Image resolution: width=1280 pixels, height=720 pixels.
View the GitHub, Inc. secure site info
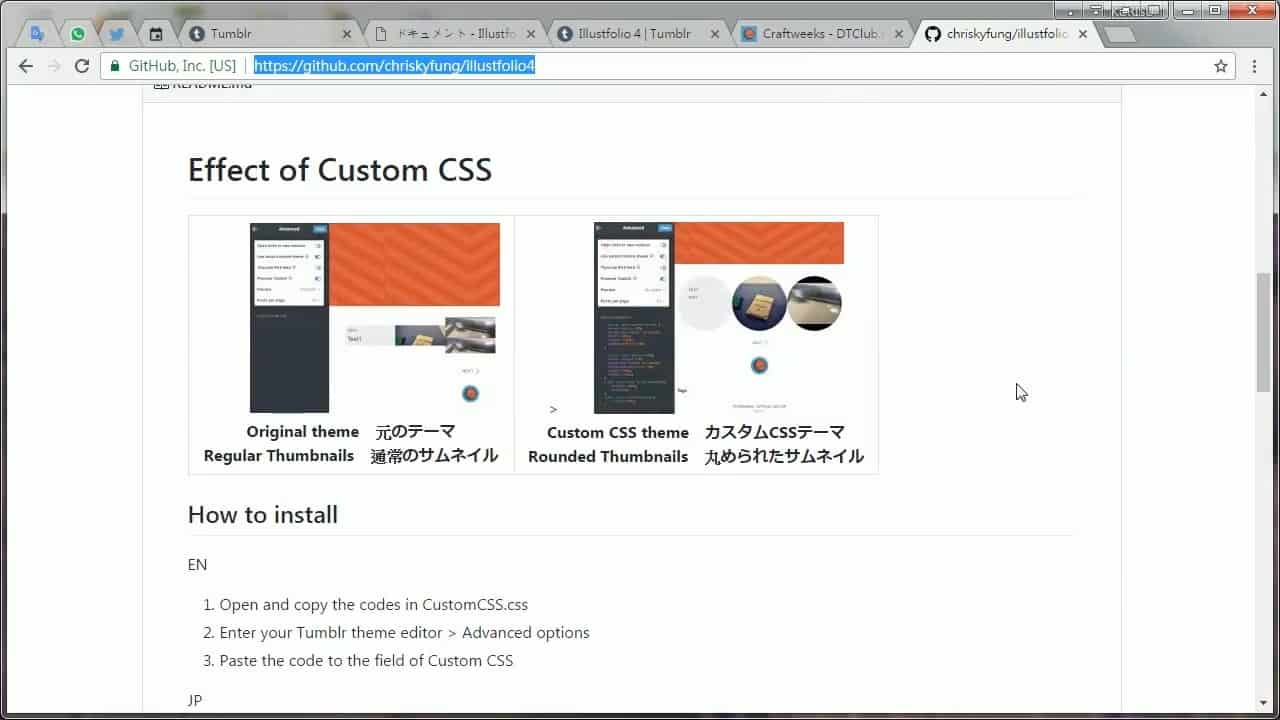174,66
